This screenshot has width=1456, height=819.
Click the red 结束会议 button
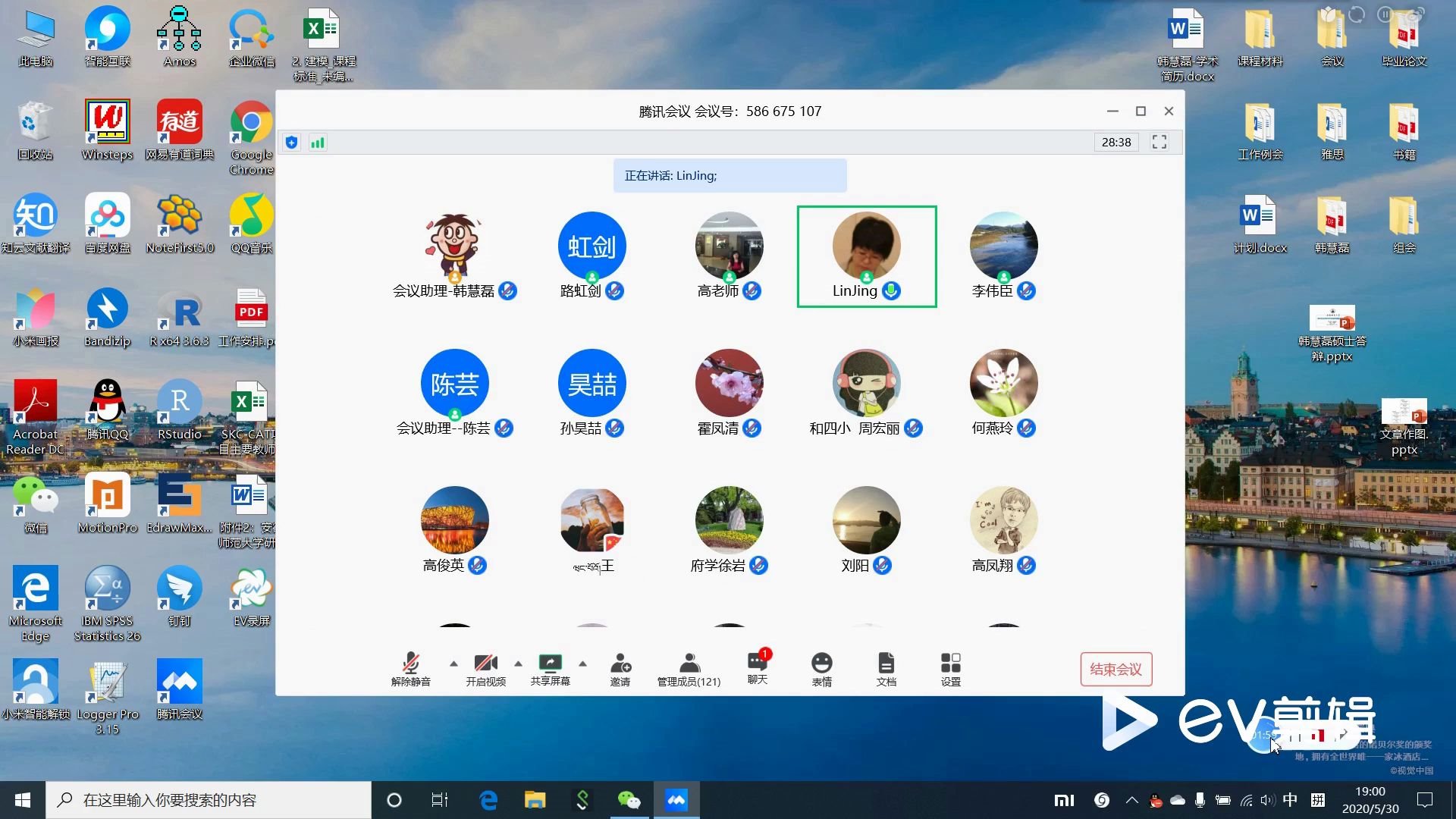[1116, 669]
